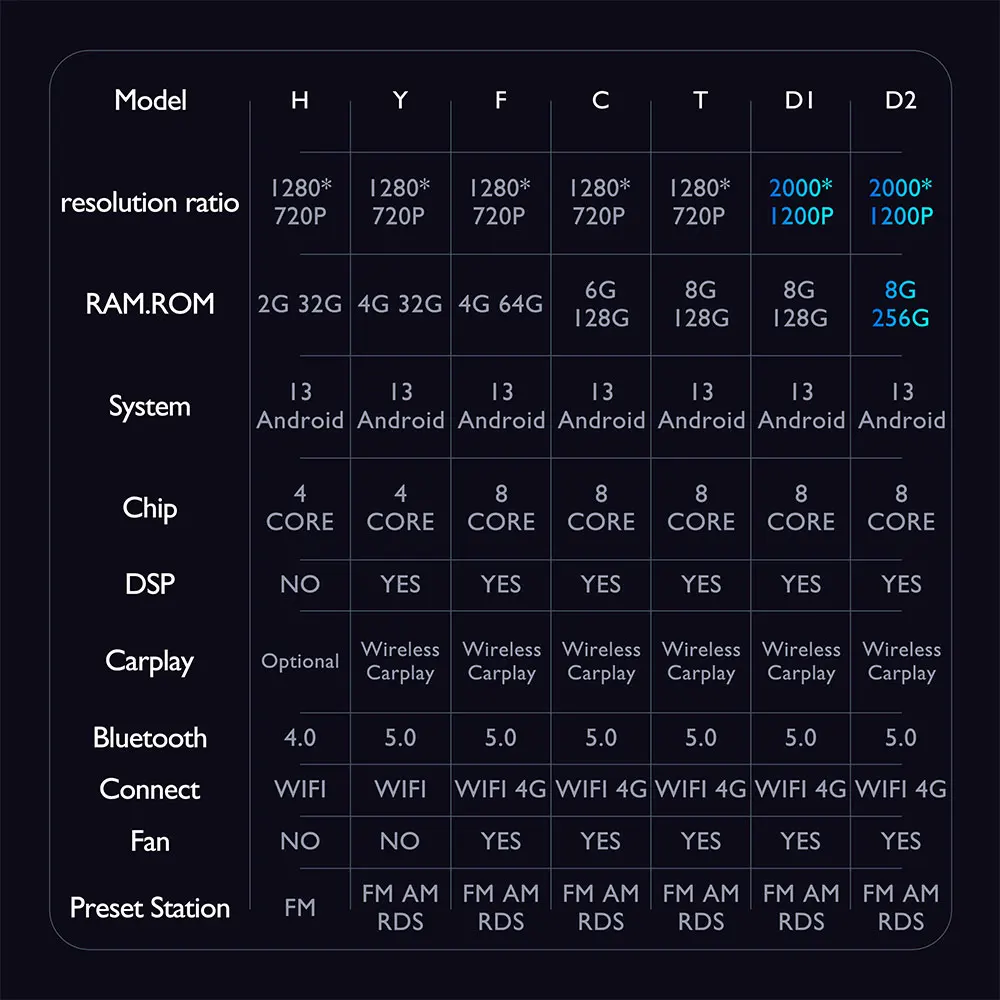
Task: Click the RAM.ROM row label
Action: tap(150, 304)
